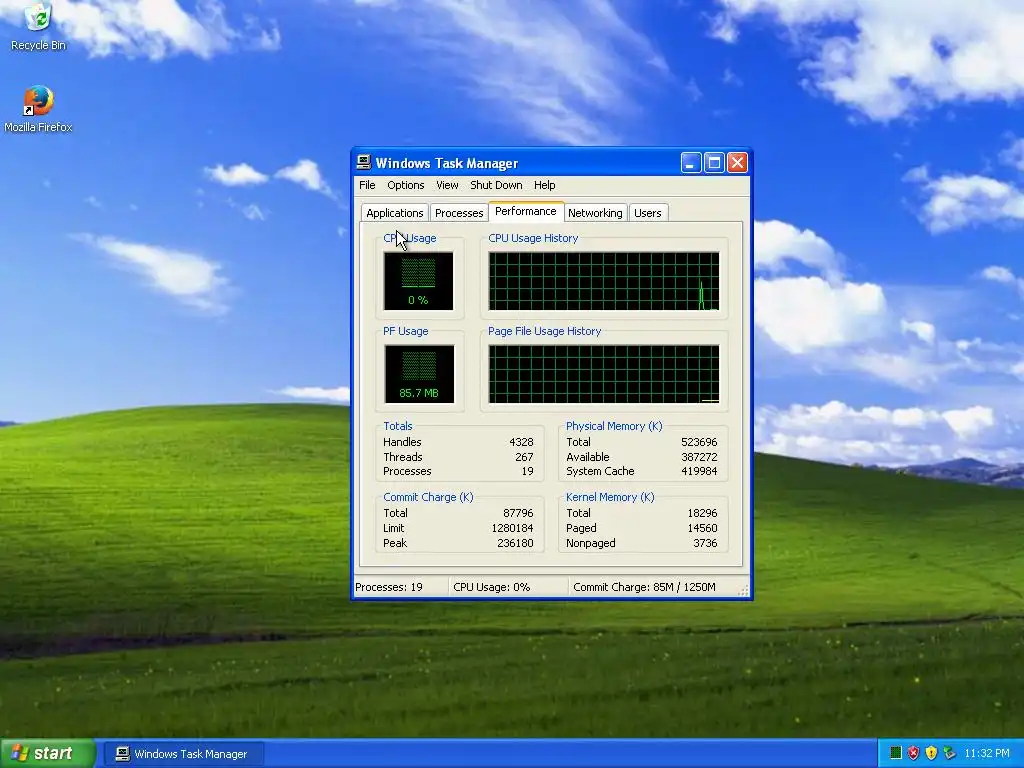Open the File menu
The width and height of the screenshot is (1024, 768).
[x=367, y=185]
